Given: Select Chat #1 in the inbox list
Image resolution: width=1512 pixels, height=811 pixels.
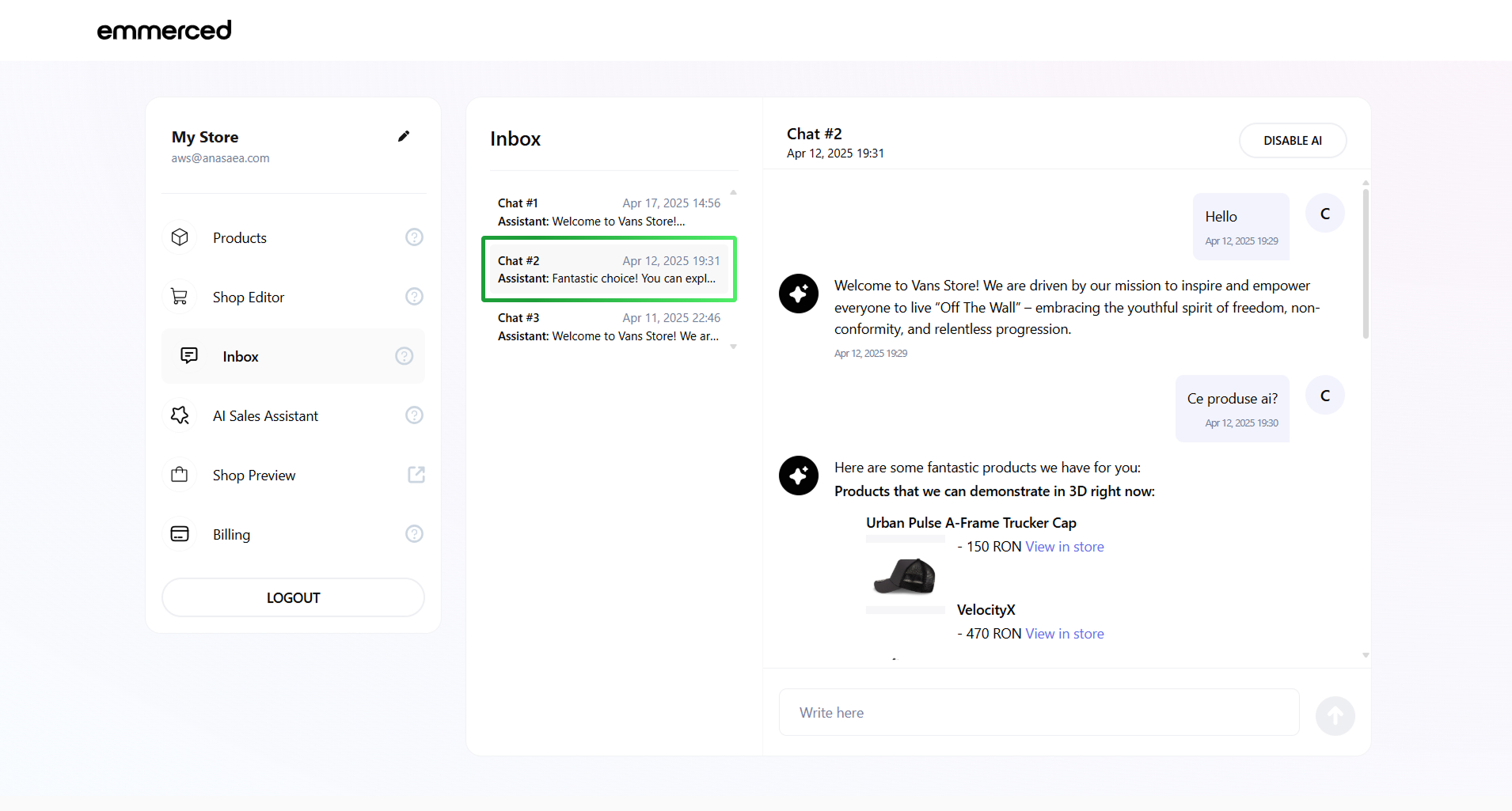Looking at the screenshot, I should tap(608, 212).
